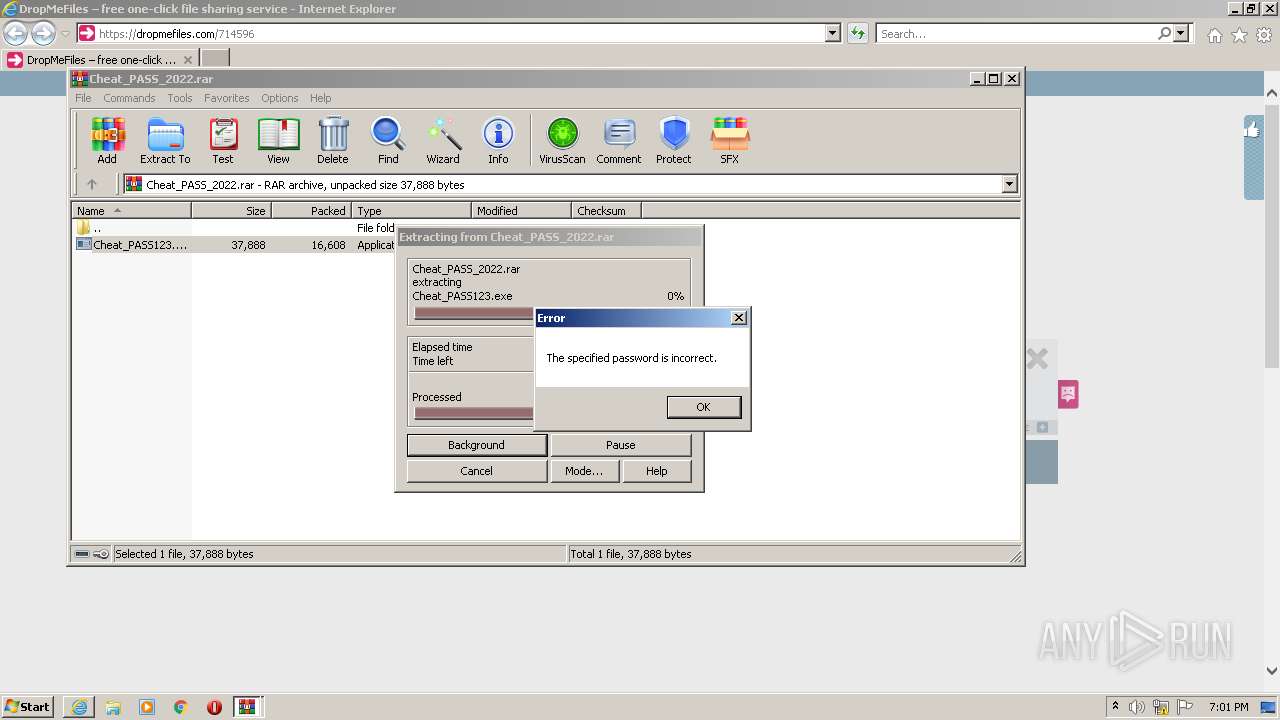Open the Commands menu

click(129, 98)
